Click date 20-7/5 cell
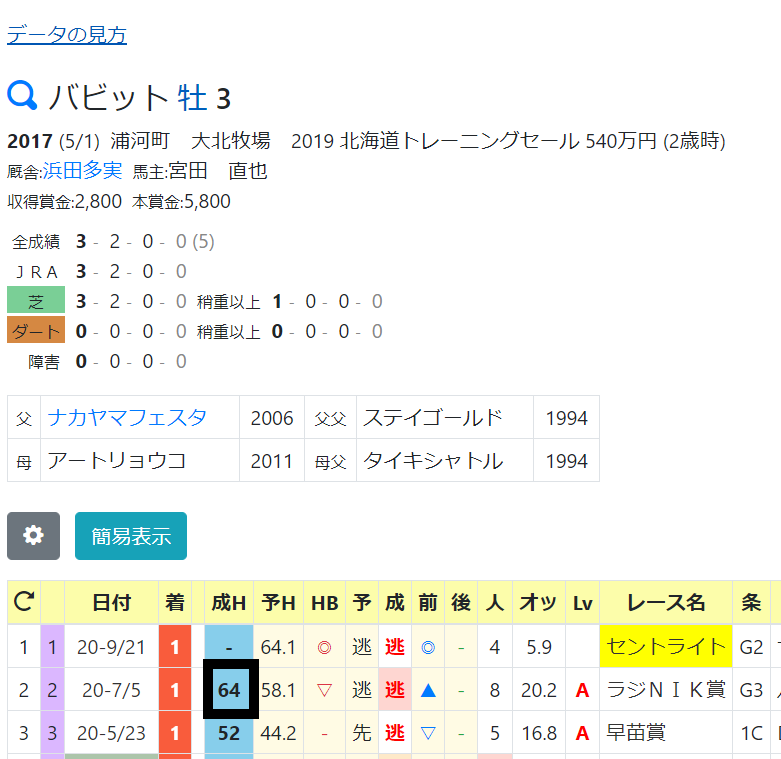The width and height of the screenshot is (781, 759). [112, 690]
